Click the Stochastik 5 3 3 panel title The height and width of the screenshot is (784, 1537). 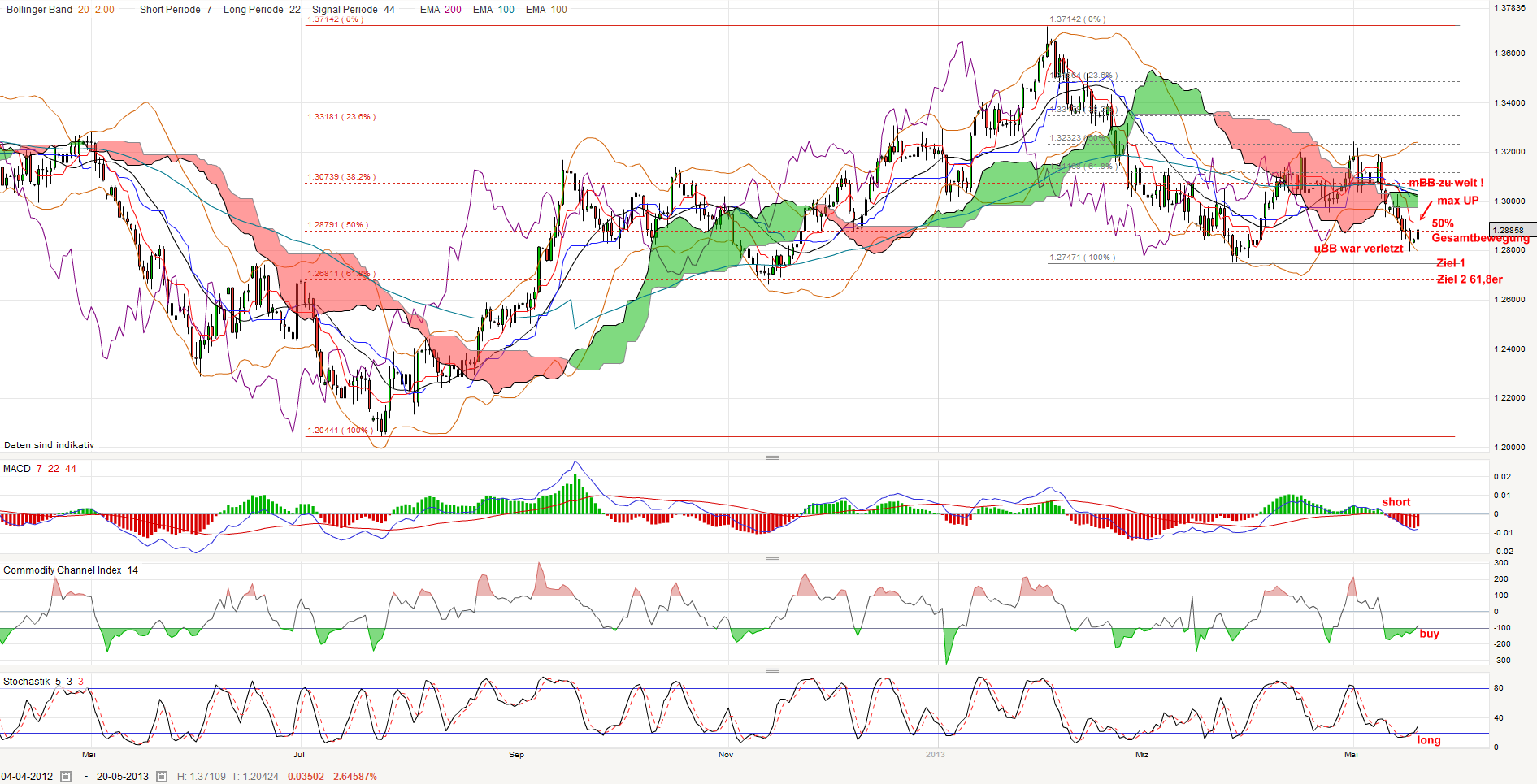pyautogui.click(x=43, y=682)
